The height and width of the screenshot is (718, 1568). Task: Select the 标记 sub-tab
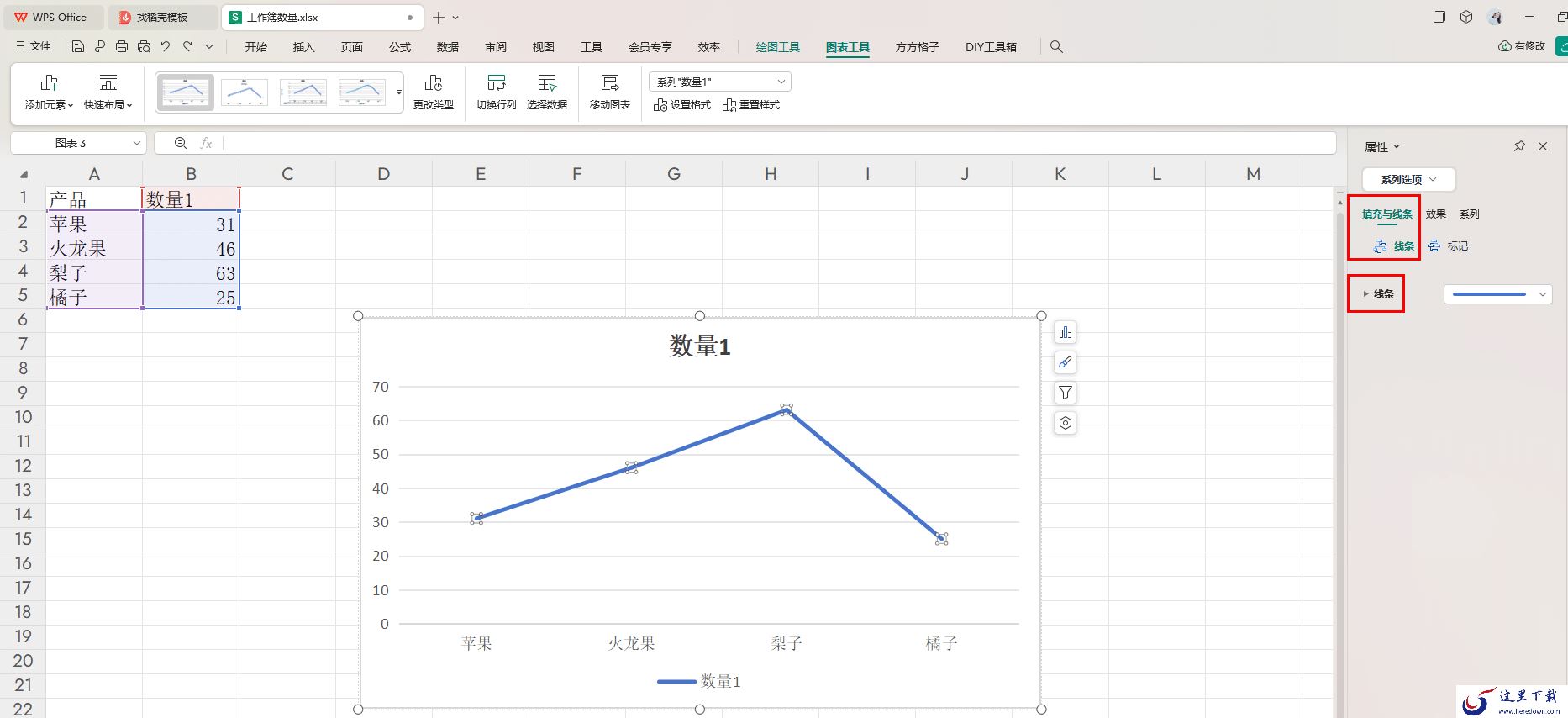point(1448,246)
